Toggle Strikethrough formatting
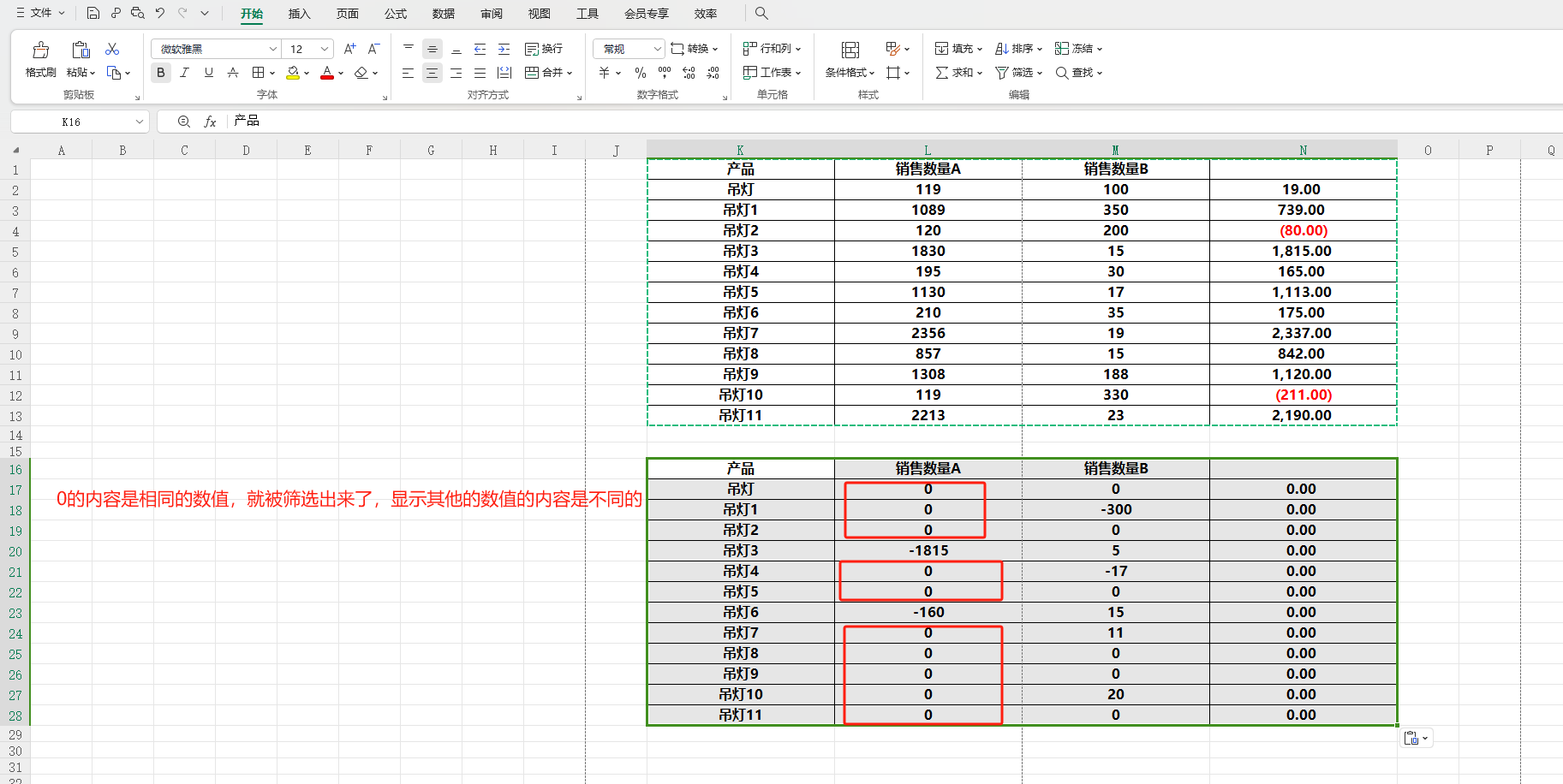The image size is (1563, 784). (233, 73)
